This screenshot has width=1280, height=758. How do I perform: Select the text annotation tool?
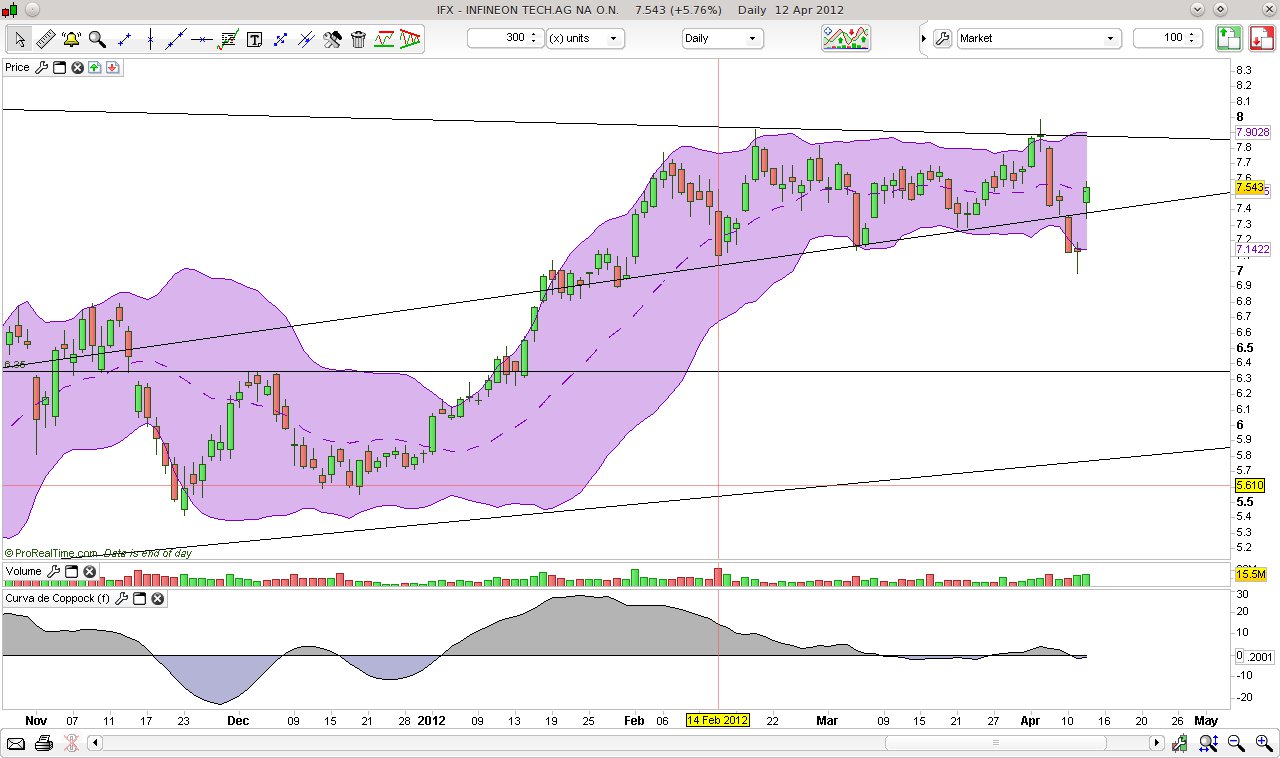254,38
